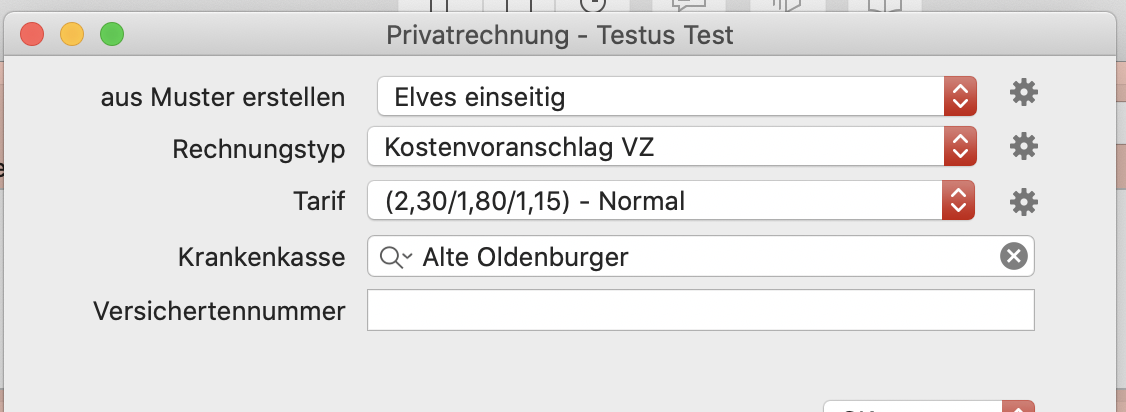Click the gear icon beside Tarif
1126x412 pixels.
point(1023,202)
